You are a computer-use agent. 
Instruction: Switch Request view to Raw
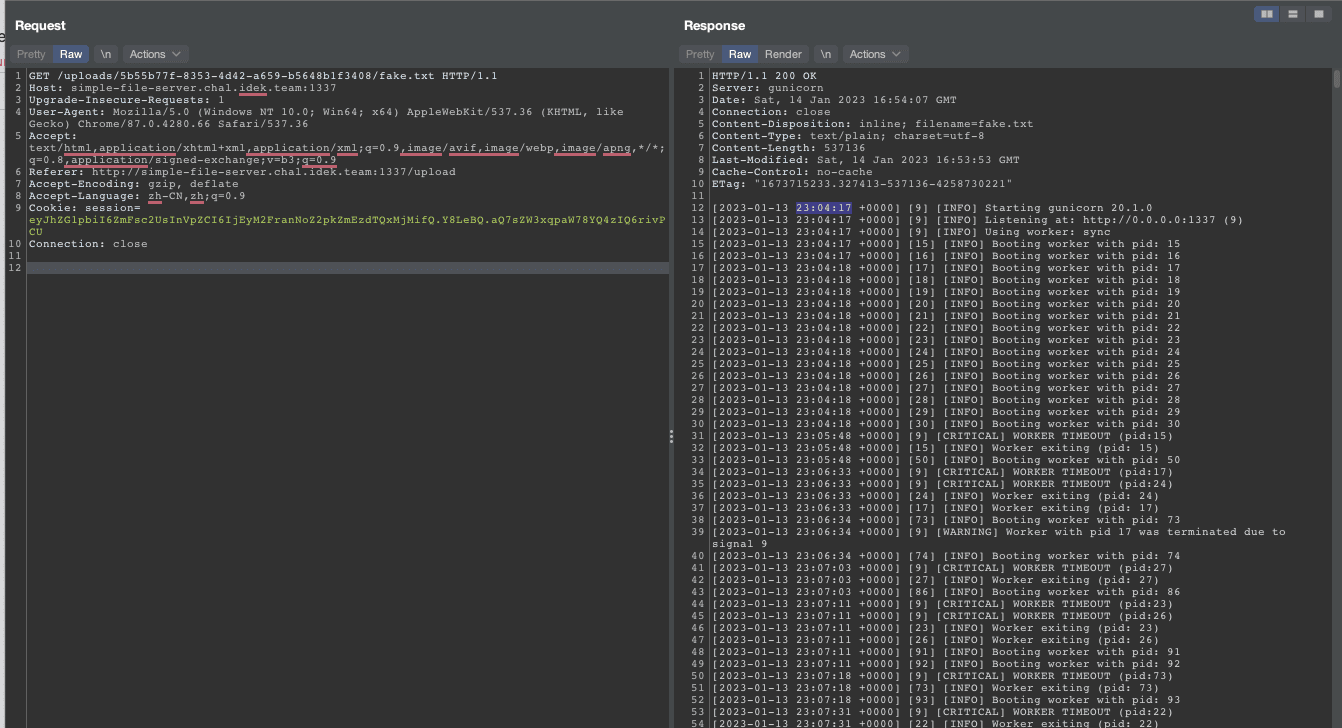click(x=71, y=54)
